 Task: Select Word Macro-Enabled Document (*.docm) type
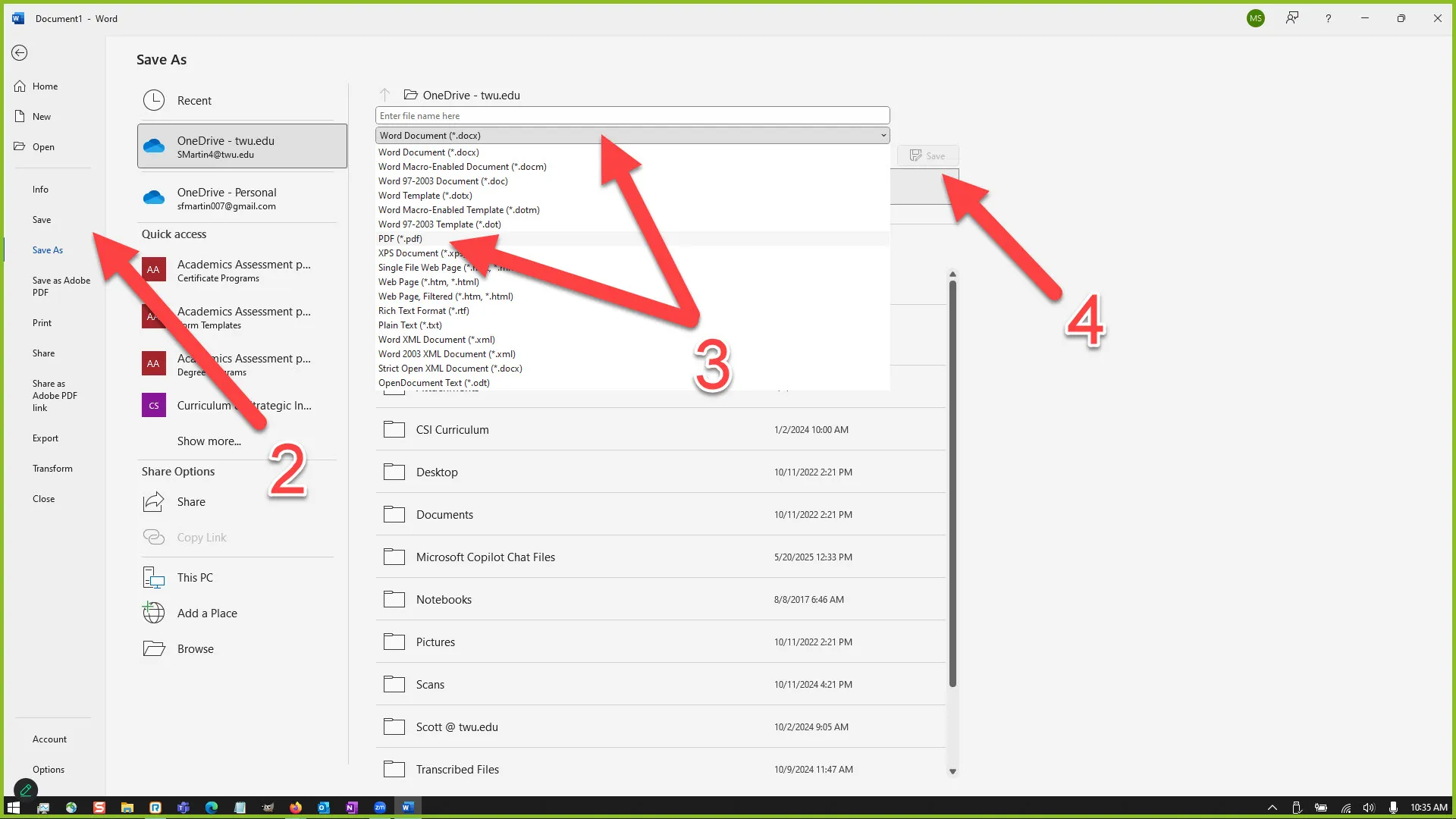pos(632,167)
